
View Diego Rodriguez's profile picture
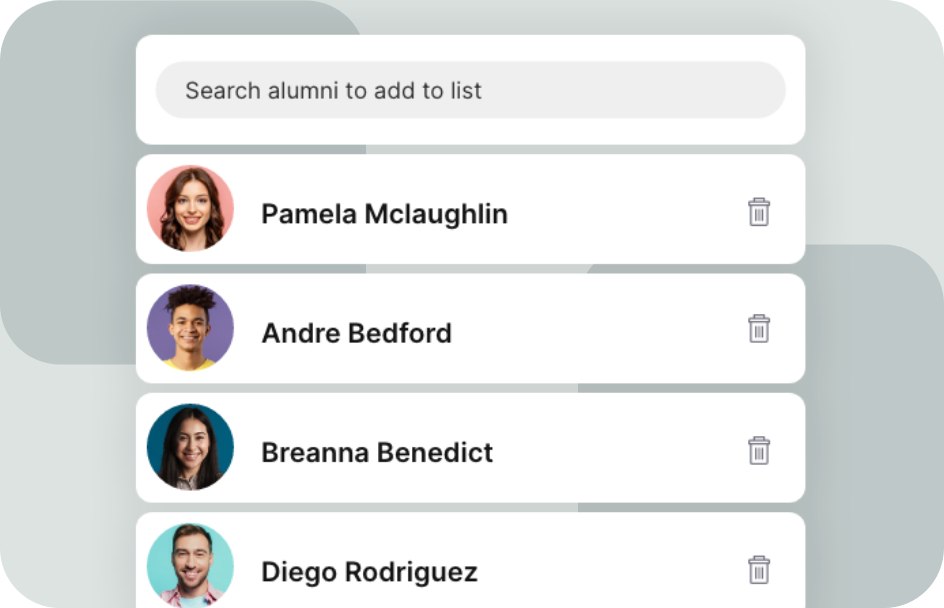click(x=190, y=565)
